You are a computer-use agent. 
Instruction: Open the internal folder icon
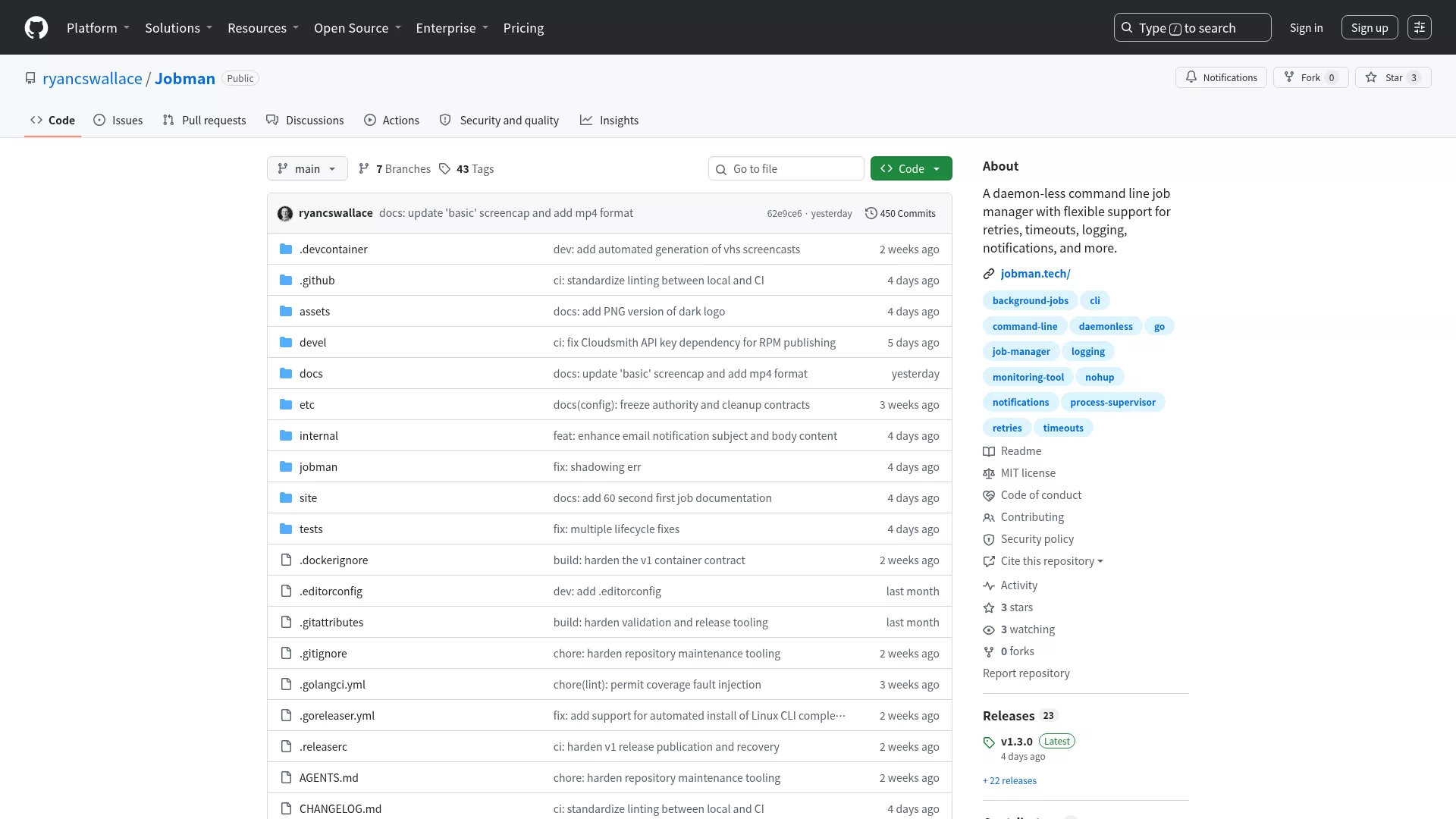(x=286, y=436)
